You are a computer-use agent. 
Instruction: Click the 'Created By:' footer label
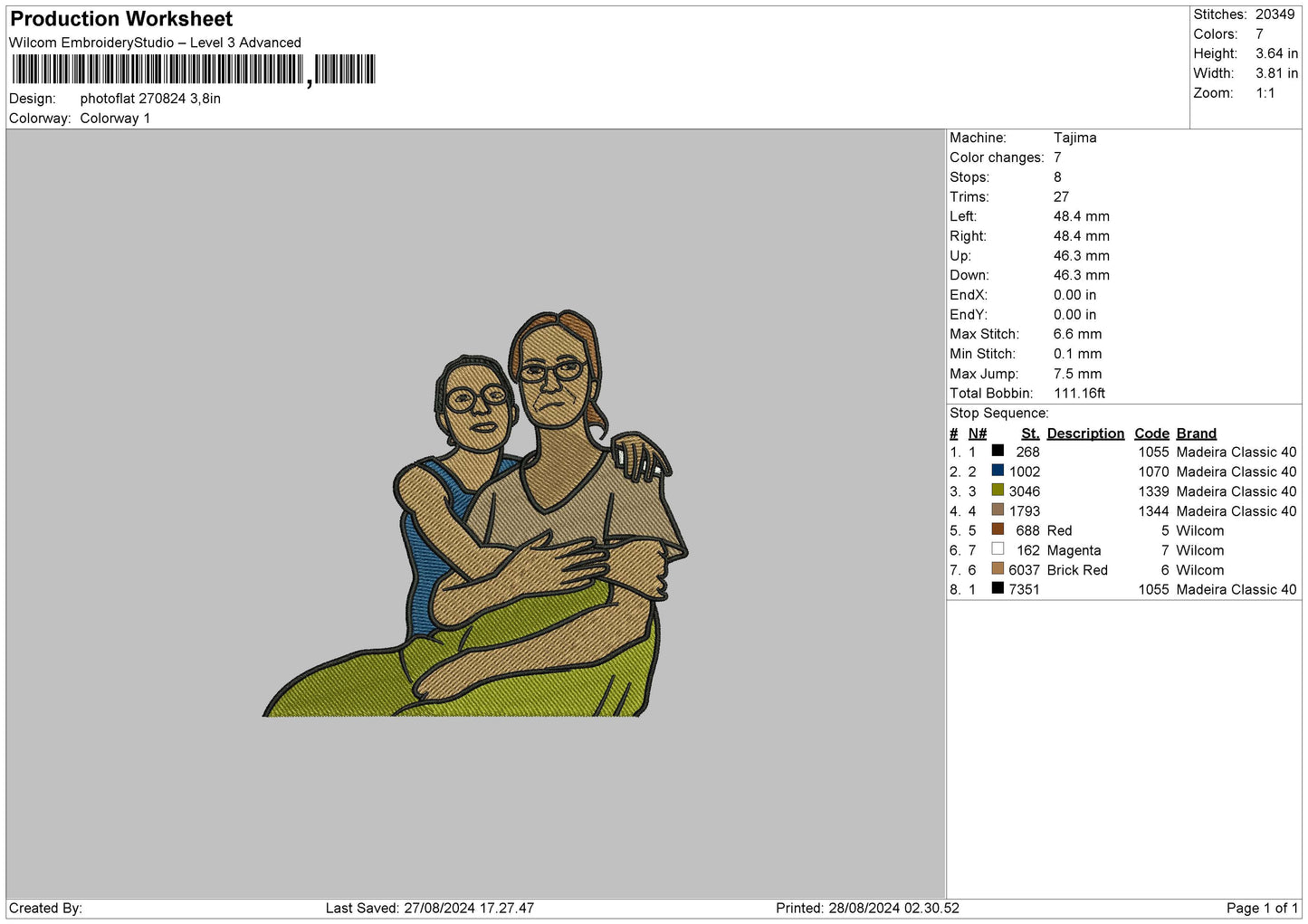click(x=45, y=909)
